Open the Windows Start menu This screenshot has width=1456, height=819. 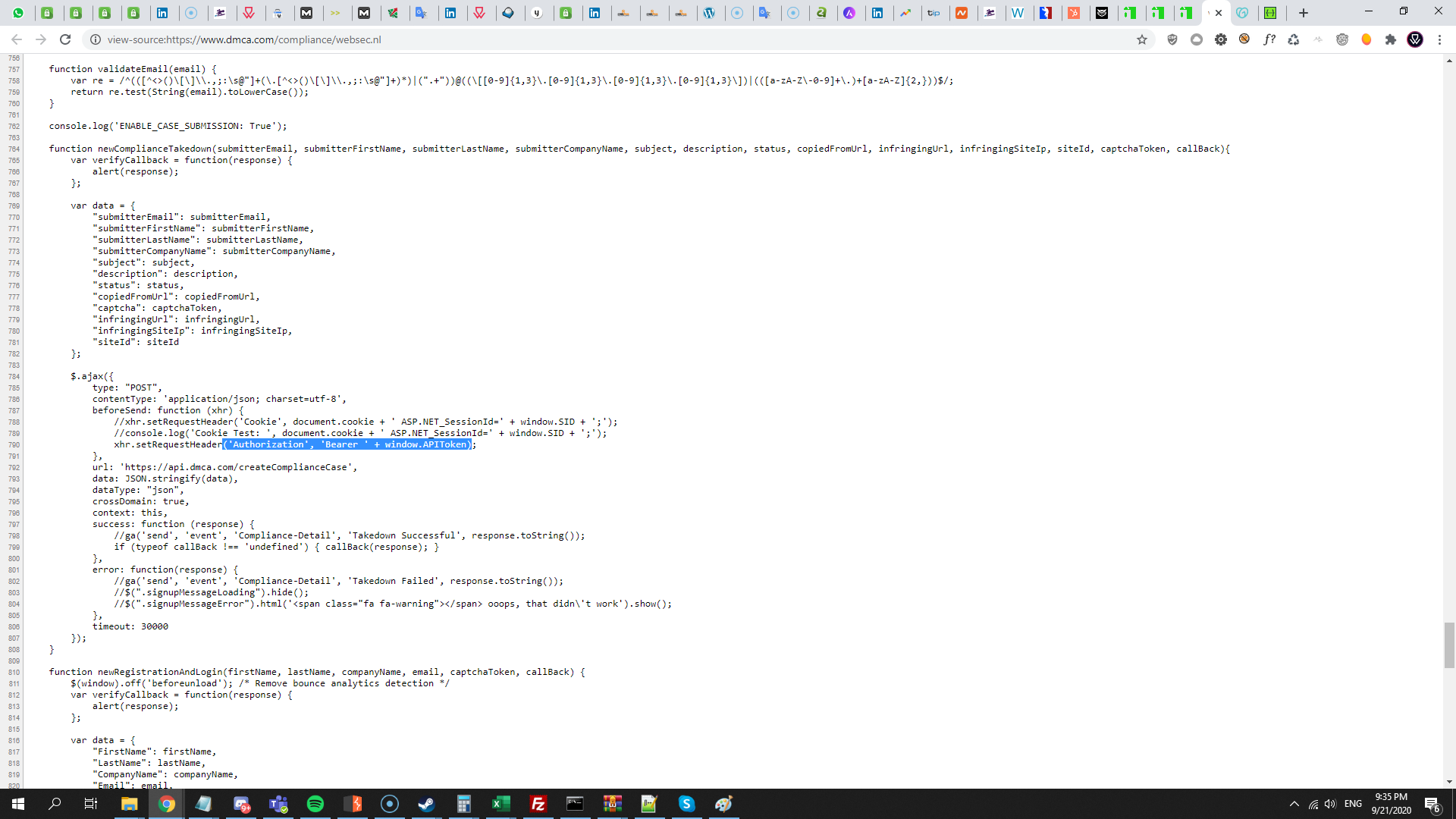[x=18, y=804]
